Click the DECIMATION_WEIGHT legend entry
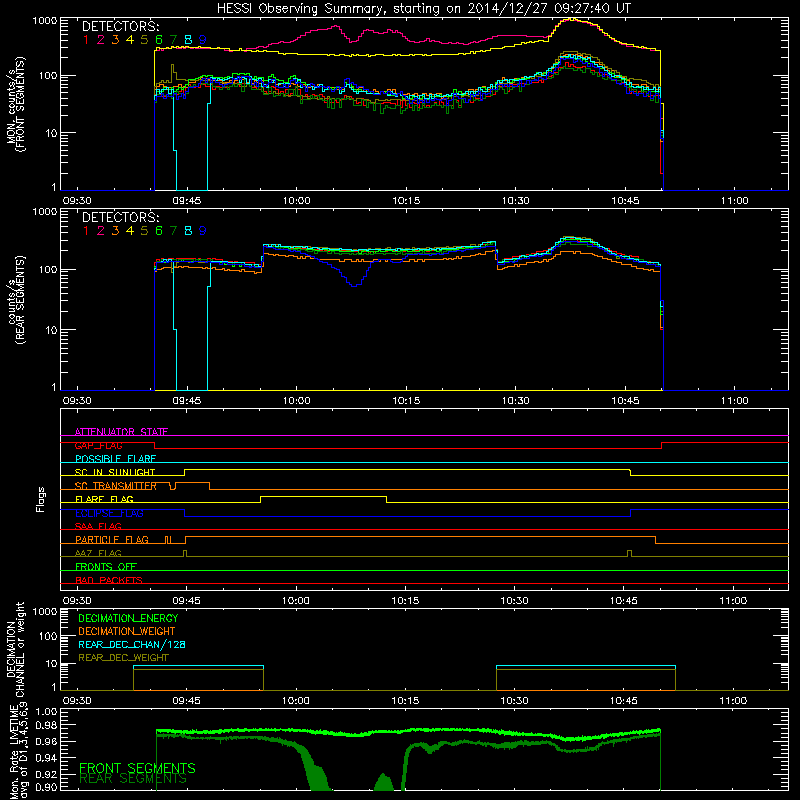 (x=127, y=631)
